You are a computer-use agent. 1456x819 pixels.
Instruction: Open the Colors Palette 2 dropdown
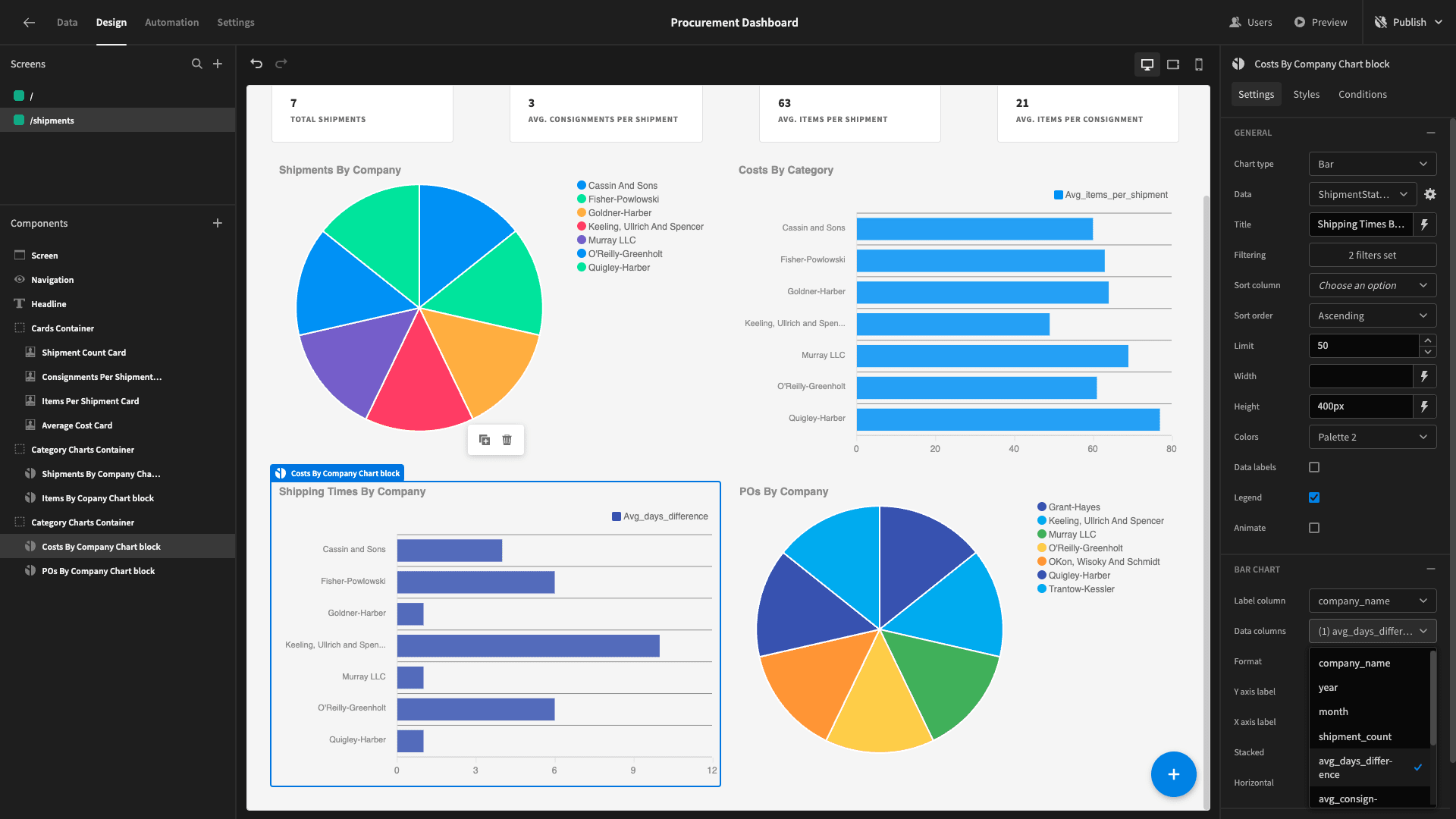1373,437
